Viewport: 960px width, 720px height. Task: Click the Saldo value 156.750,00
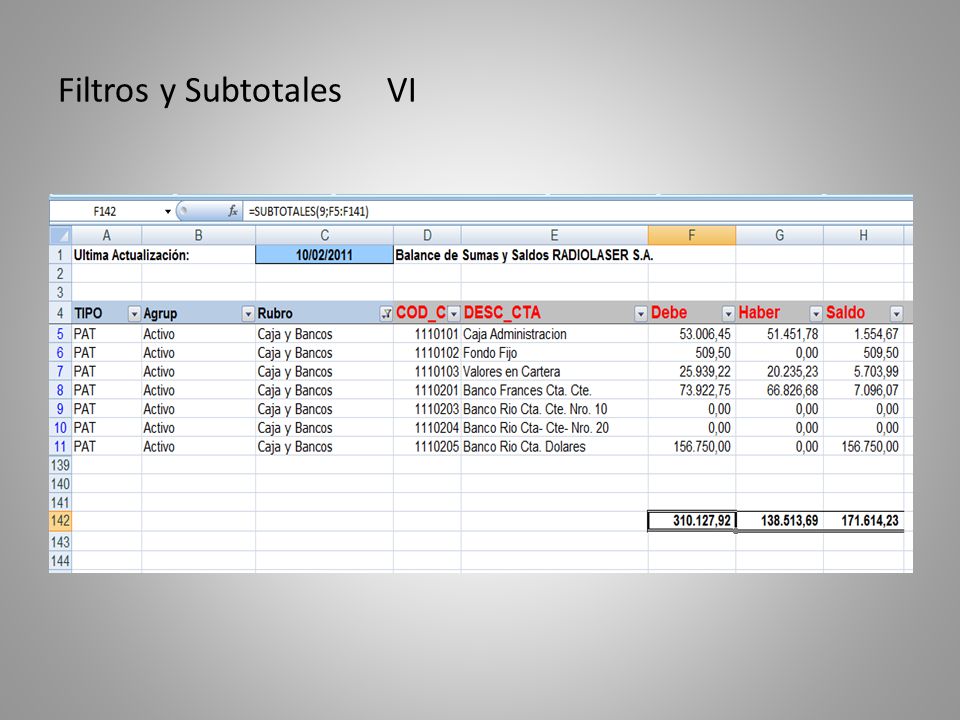tap(863, 446)
